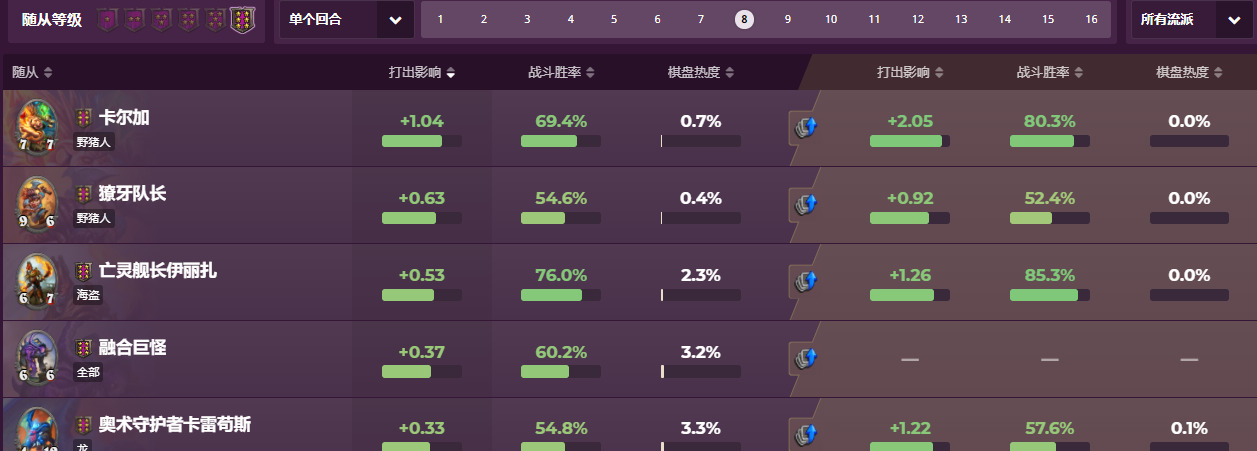
Task: Click the upgrade icon in 融合巨怪 row
Action: 806,358
